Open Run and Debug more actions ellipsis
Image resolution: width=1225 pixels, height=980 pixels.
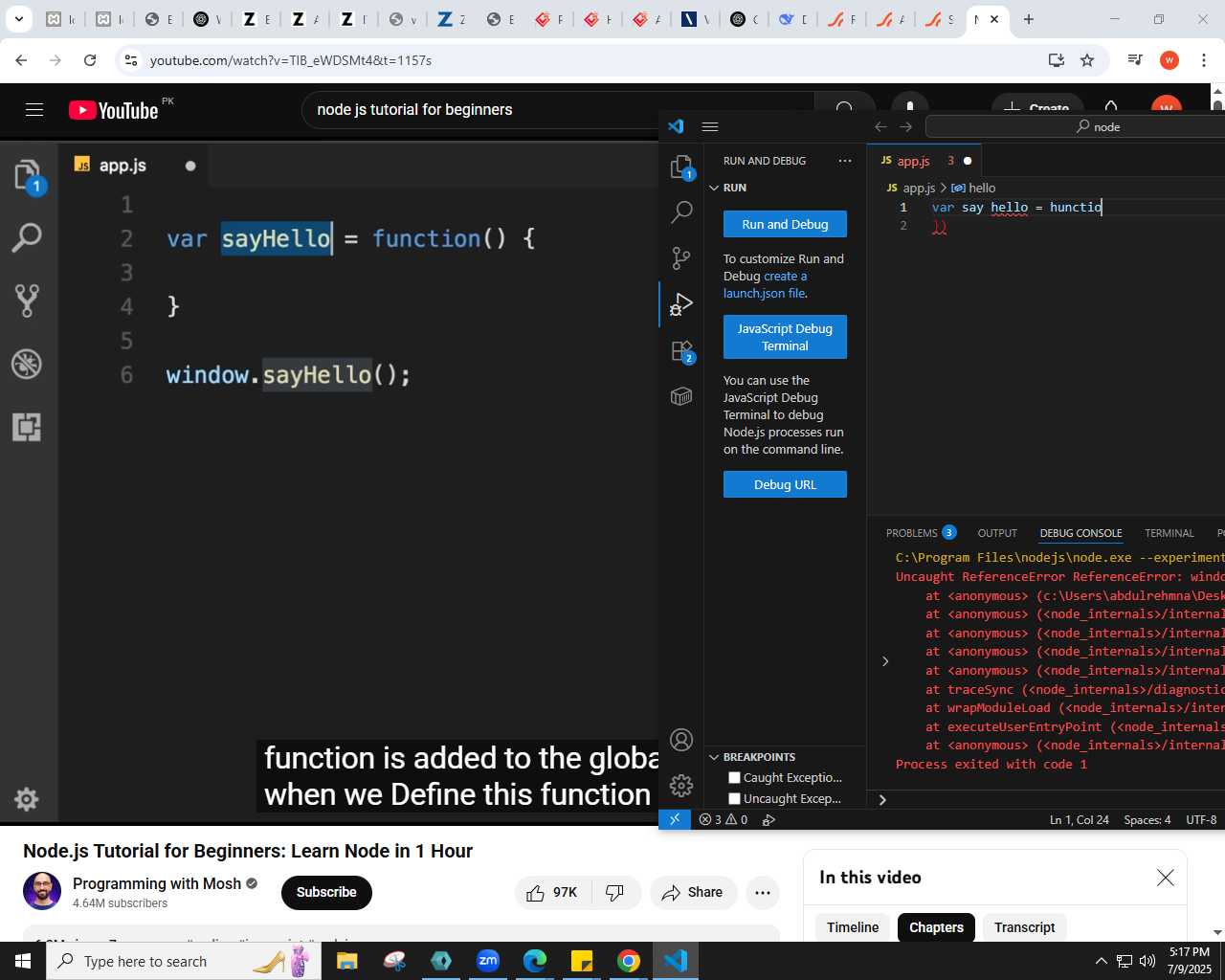[x=845, y=161]
